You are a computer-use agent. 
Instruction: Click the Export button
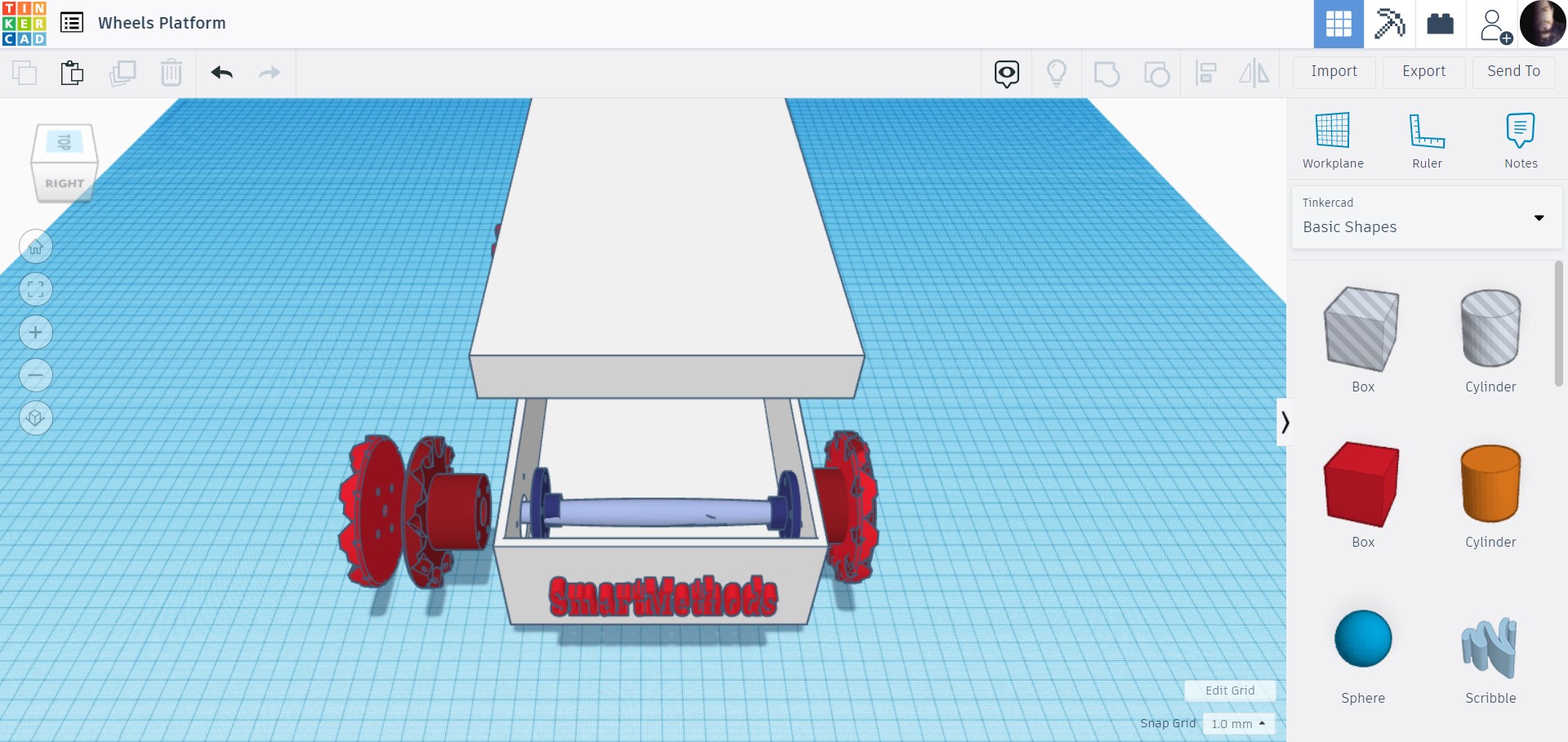[1423, 72]
